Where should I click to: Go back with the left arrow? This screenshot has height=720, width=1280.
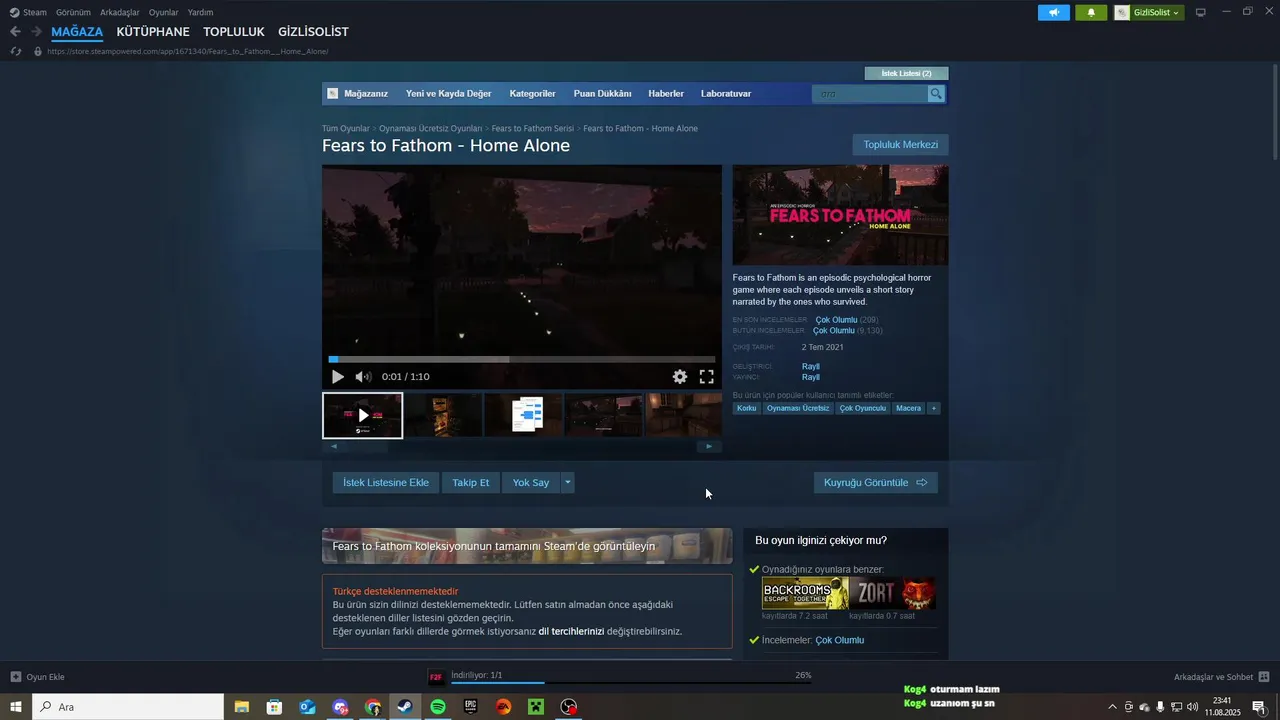tap(15, 32)
